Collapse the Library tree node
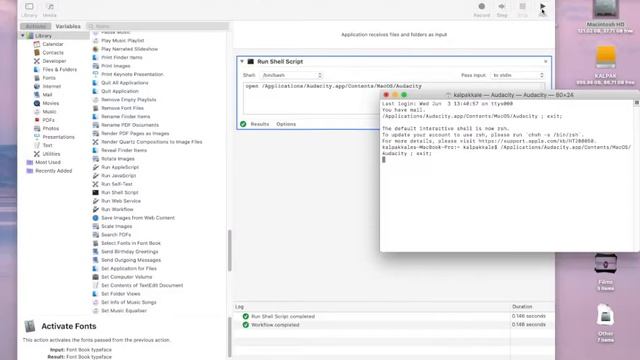Viewport: 640px width, 360px height. 22,36
